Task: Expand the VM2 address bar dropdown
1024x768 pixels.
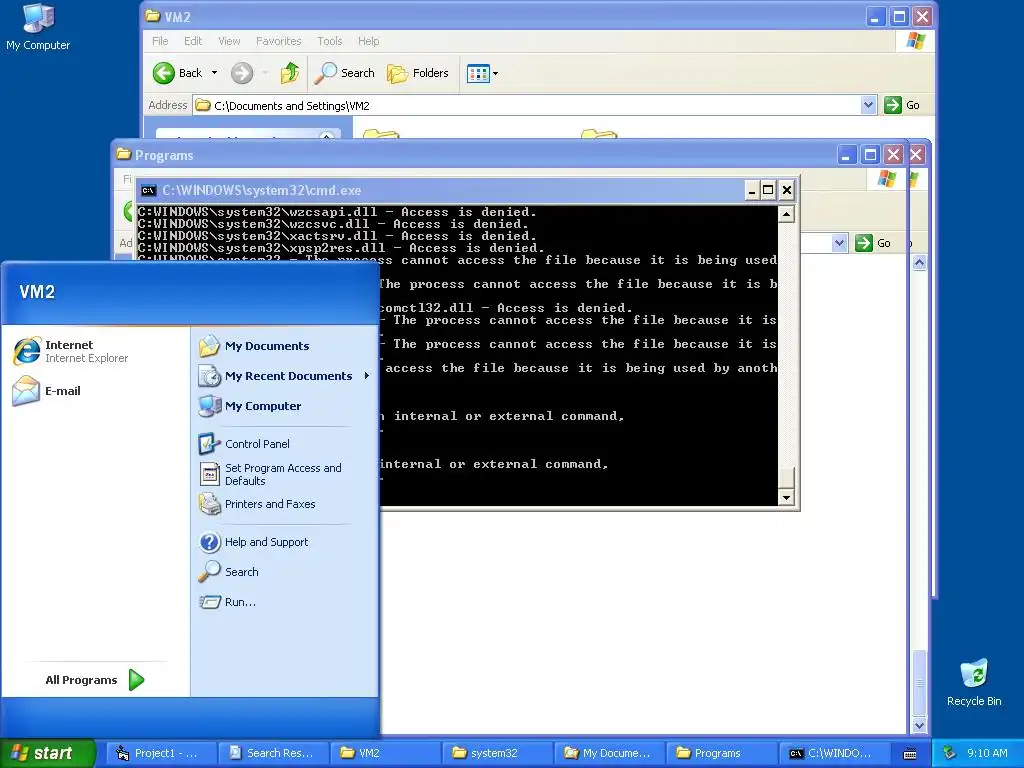Action: (x=868, y=105)
